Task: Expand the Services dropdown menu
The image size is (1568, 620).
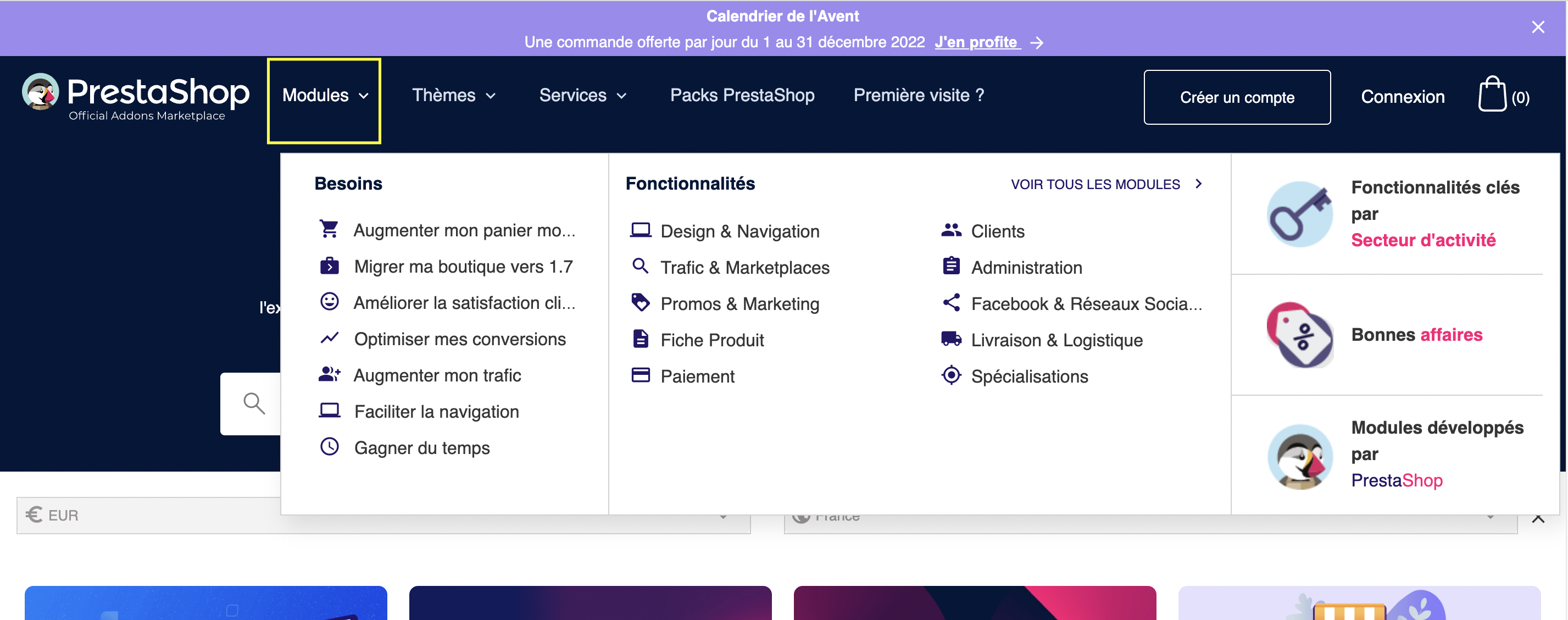Action: tap(583, 95)
